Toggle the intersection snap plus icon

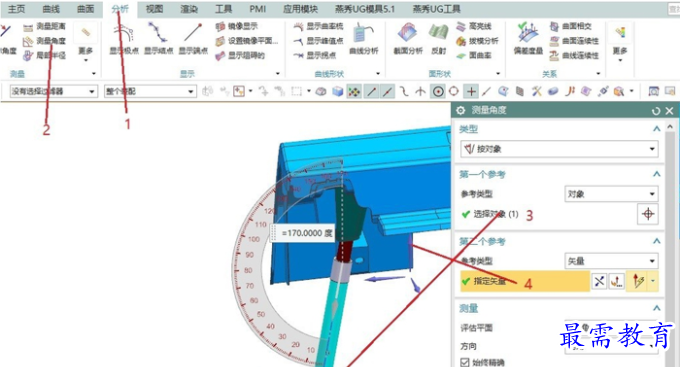pos(471,91)
